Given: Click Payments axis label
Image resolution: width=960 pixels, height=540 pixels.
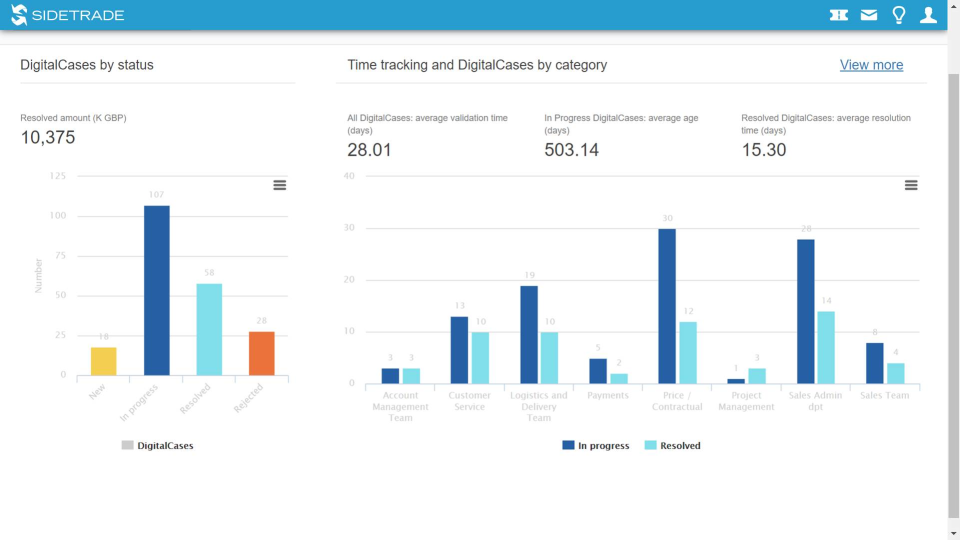Looking at the screenshot, I should point(607,396).
